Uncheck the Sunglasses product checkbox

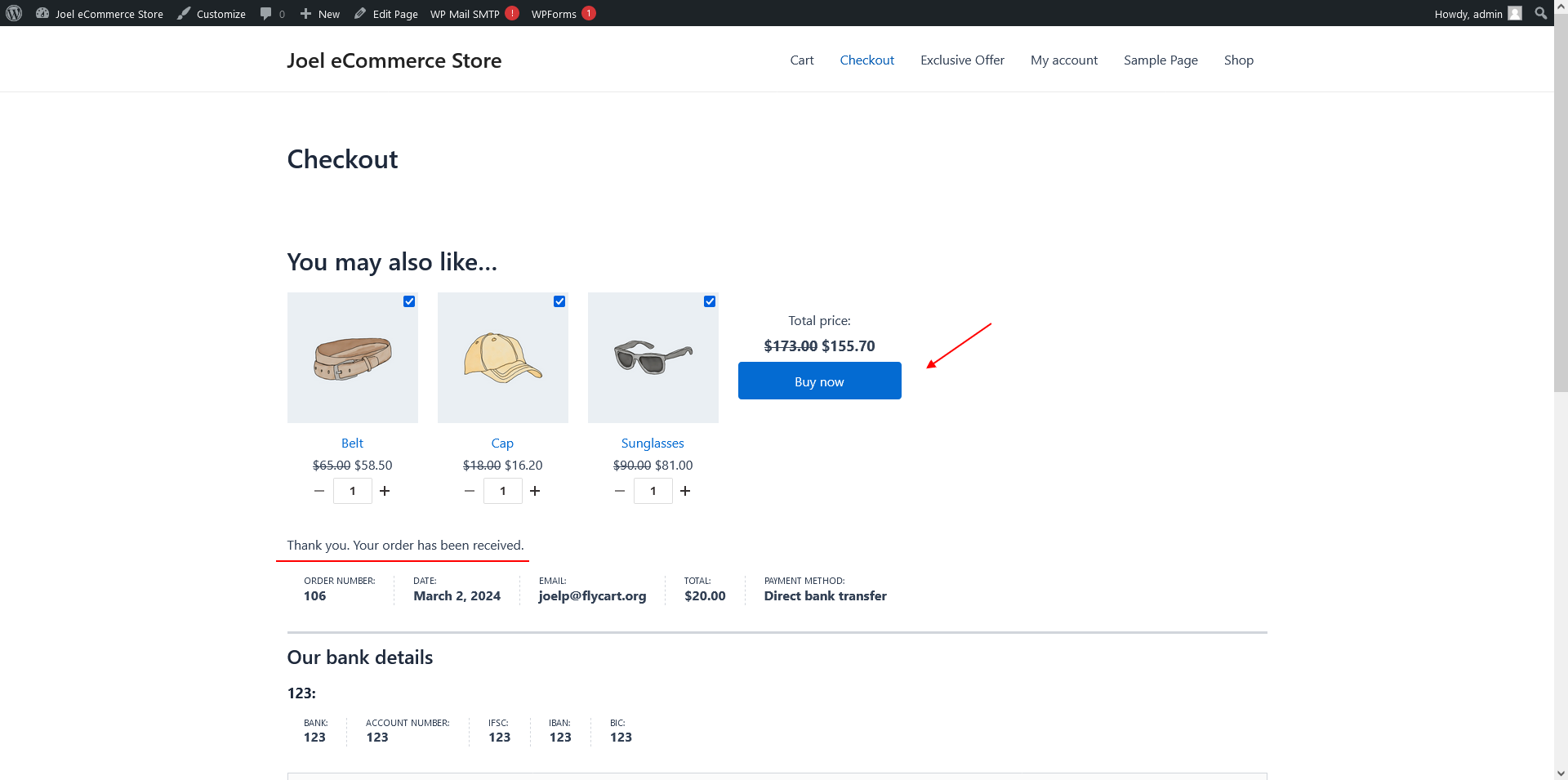coord(710,301)
